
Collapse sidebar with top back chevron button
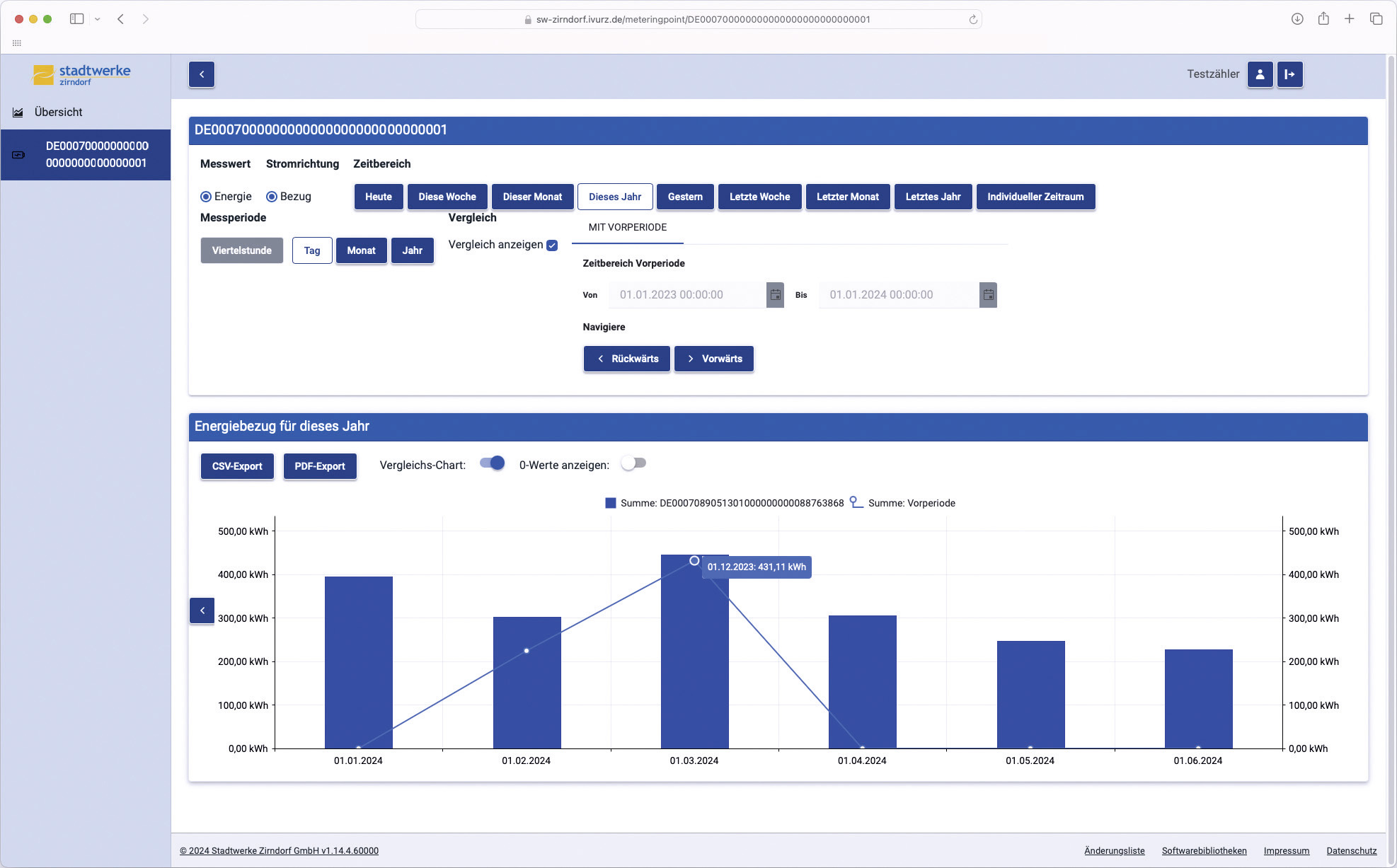202,74
